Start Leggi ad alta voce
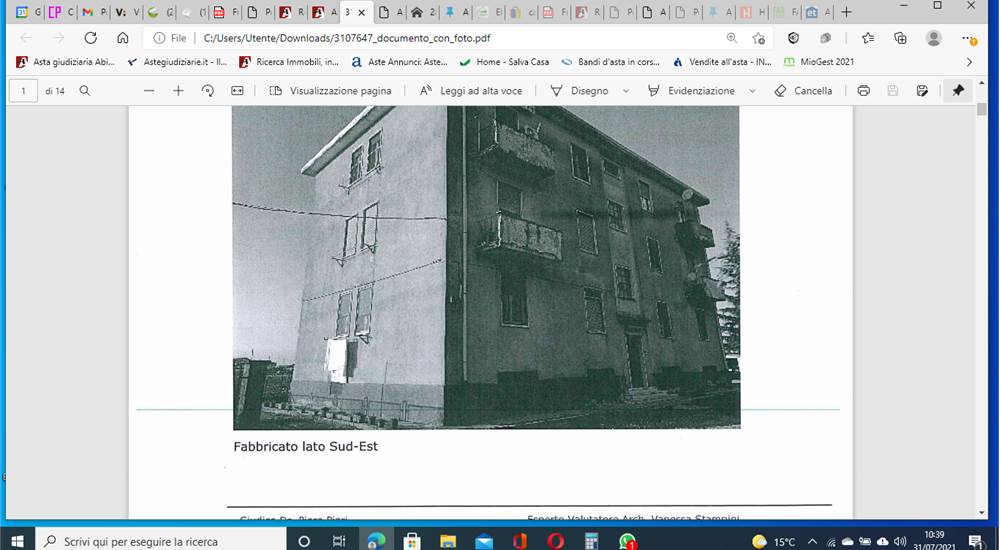 (x=471, y=91)
